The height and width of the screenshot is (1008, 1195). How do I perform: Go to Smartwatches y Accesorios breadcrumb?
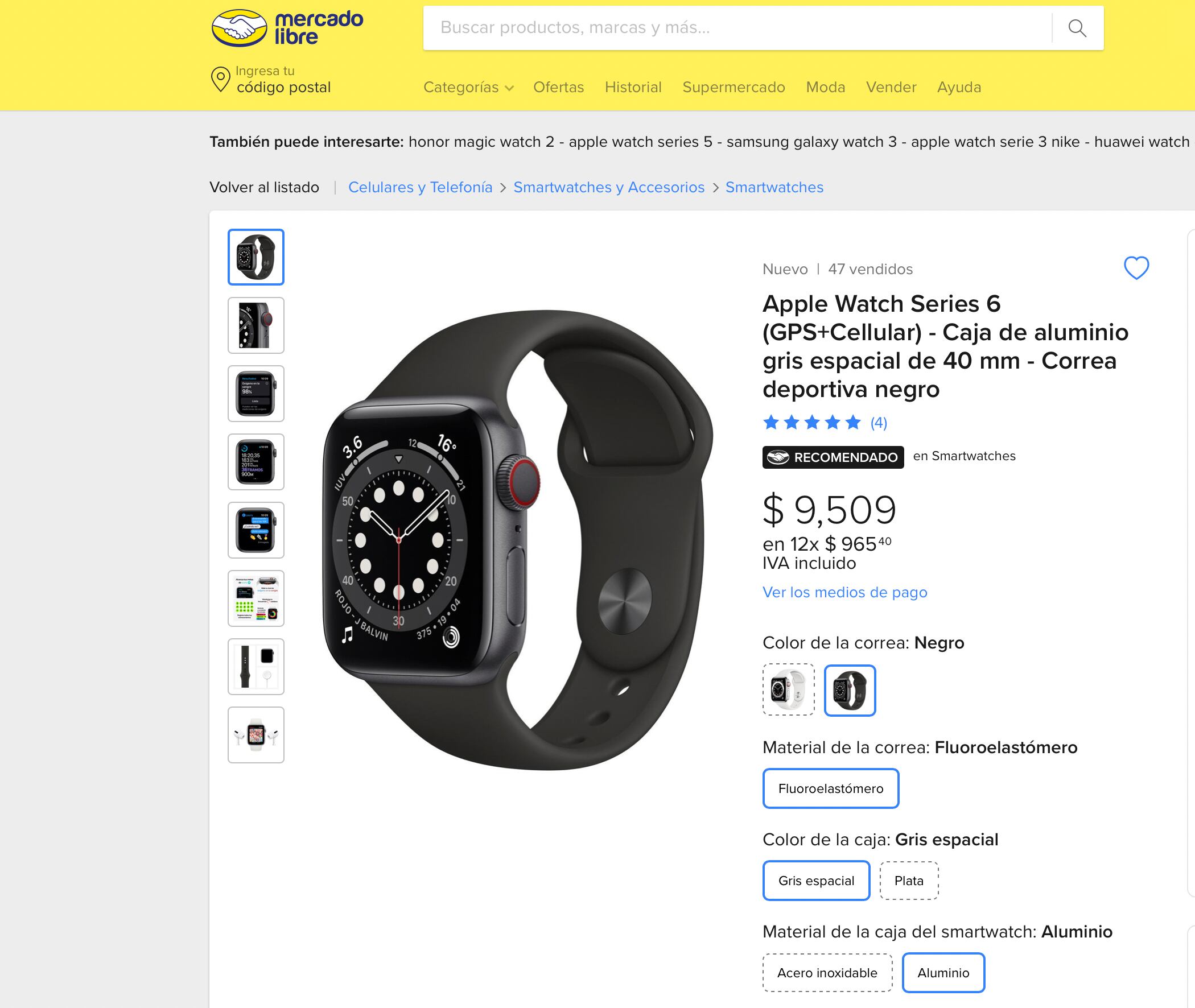[609, 187]
